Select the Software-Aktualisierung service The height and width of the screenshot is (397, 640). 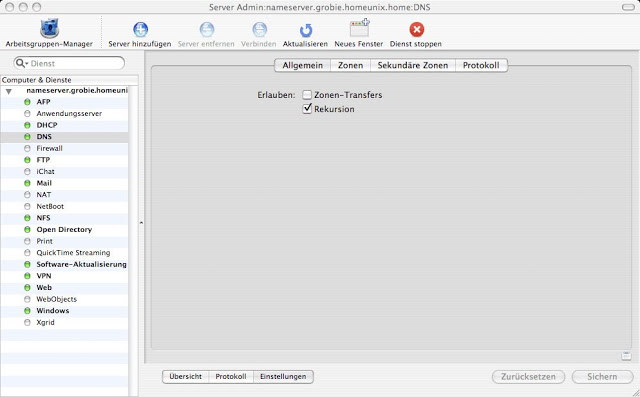point(64,264)
